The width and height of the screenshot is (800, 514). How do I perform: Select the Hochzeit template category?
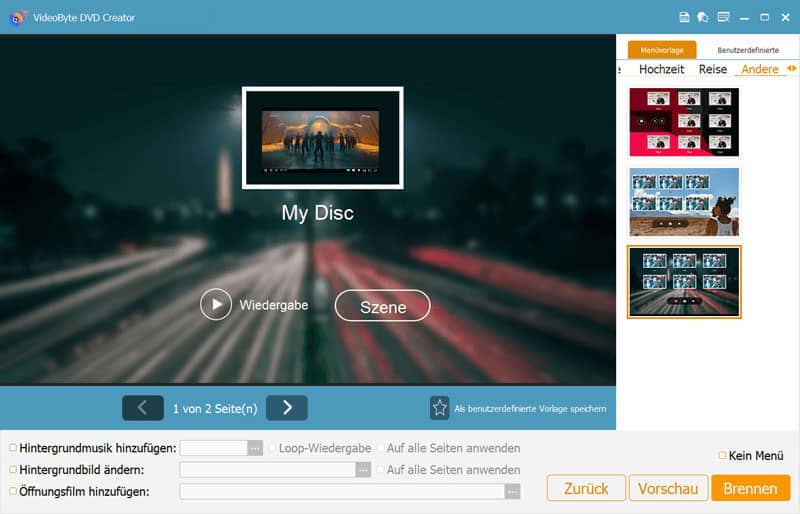(662, 69)
